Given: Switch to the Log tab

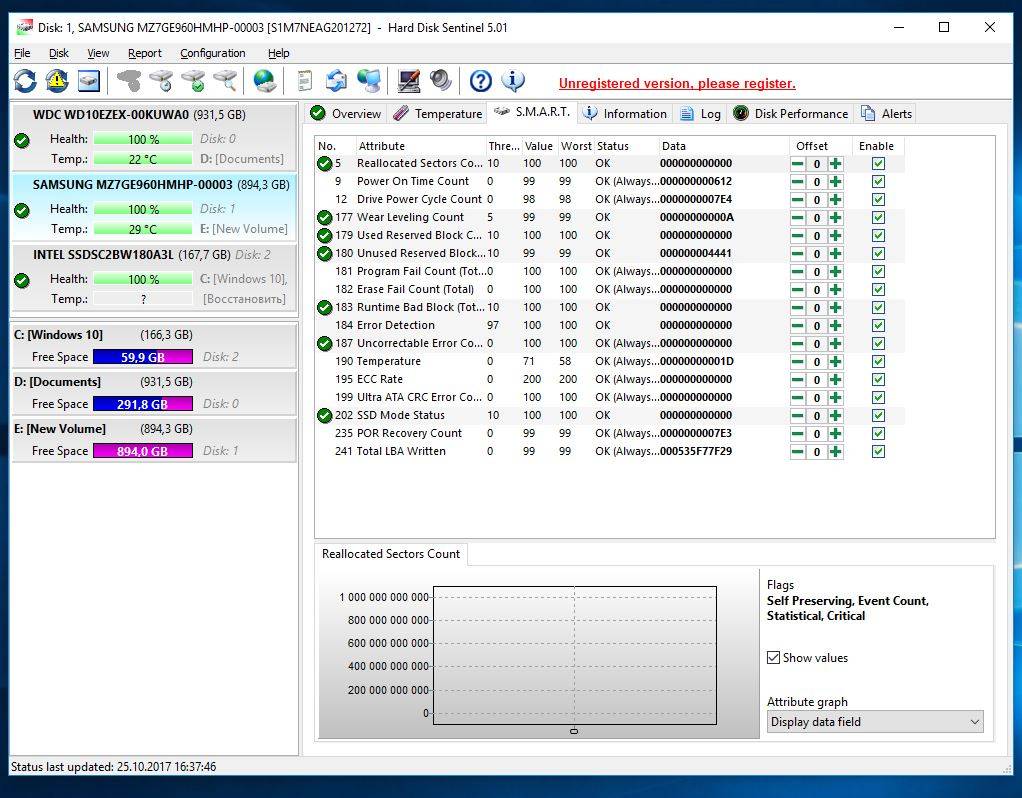Looking at the screenshot, I should click(x=700, y=113).
